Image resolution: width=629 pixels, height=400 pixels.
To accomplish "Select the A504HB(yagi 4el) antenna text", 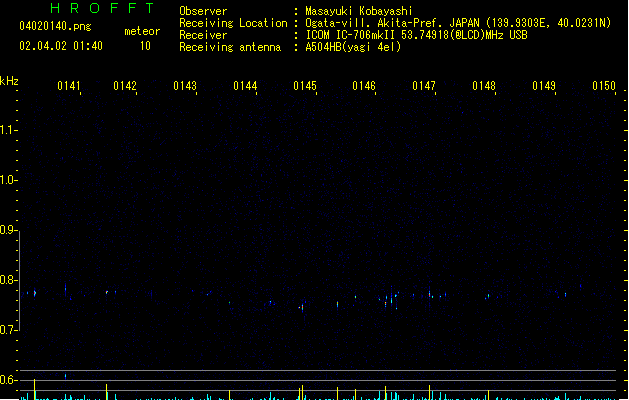I will (x=353, y=47).
